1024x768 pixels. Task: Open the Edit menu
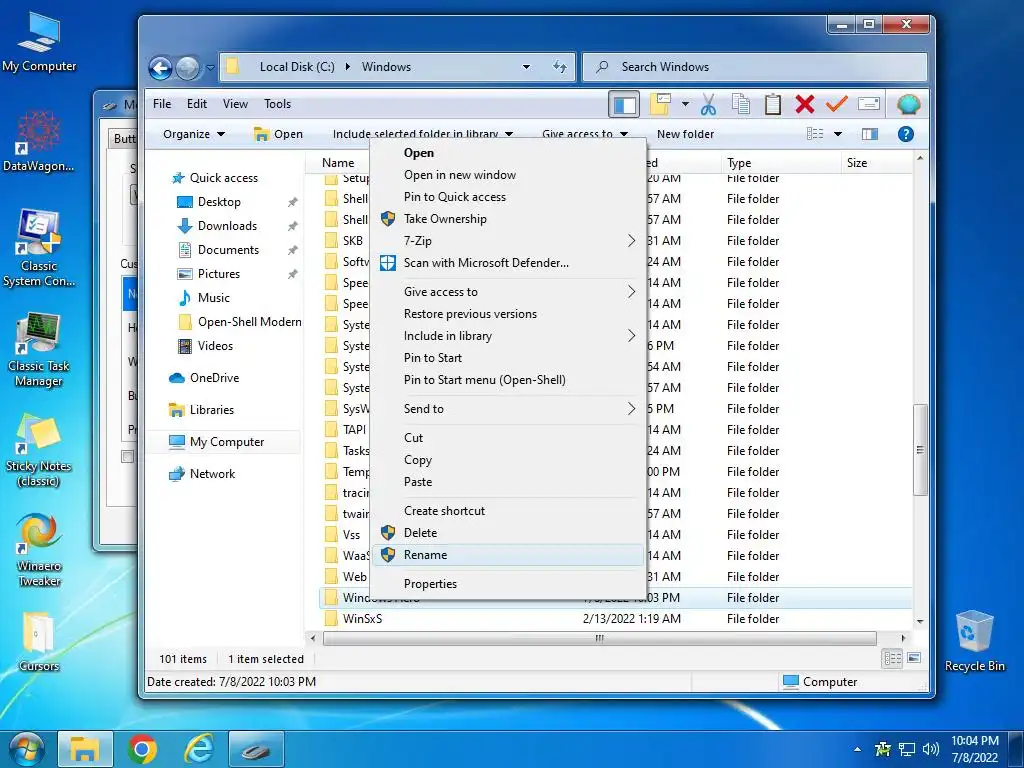click(197, 104)
